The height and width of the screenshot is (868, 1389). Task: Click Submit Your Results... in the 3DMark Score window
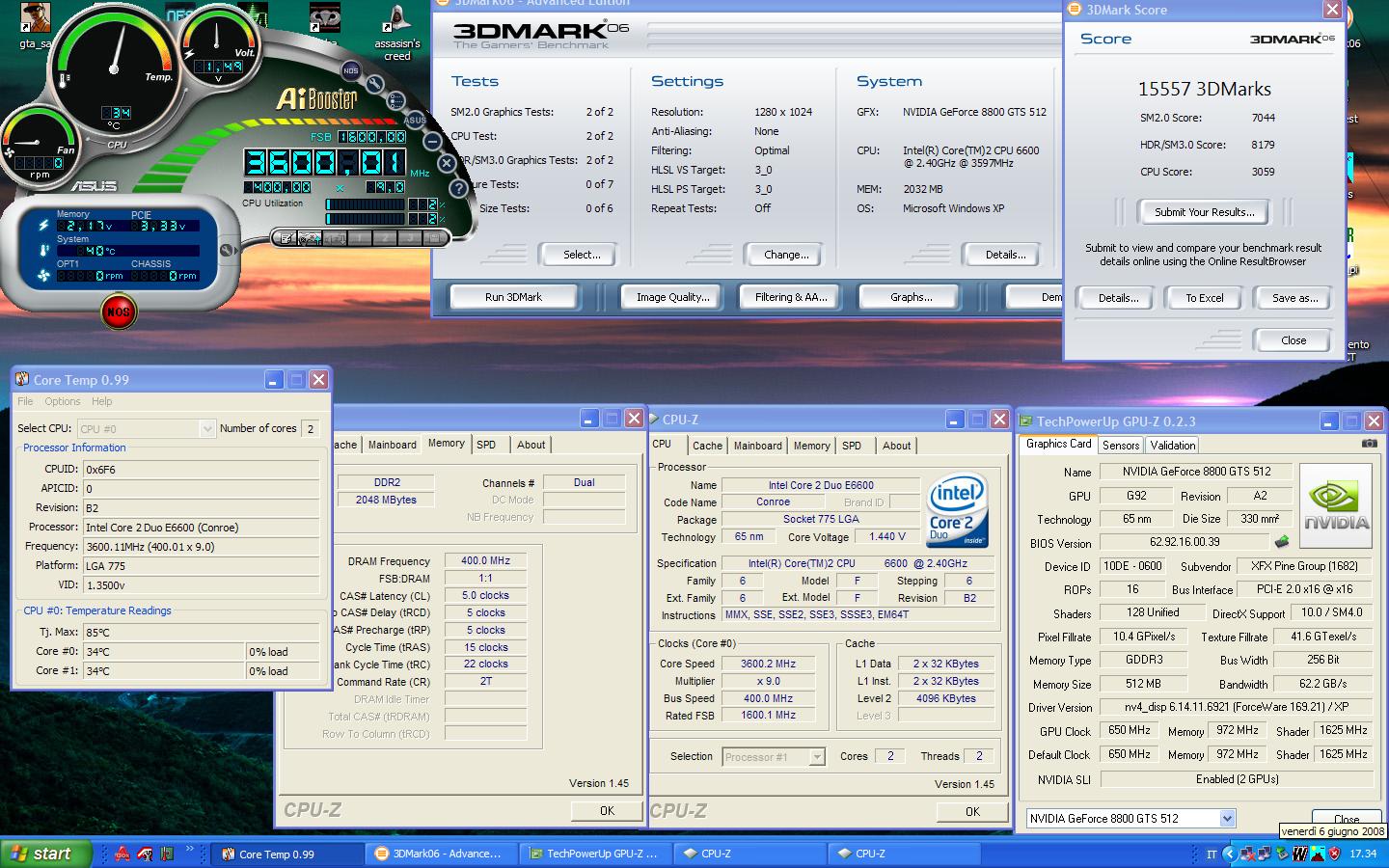pos(1204,212)
